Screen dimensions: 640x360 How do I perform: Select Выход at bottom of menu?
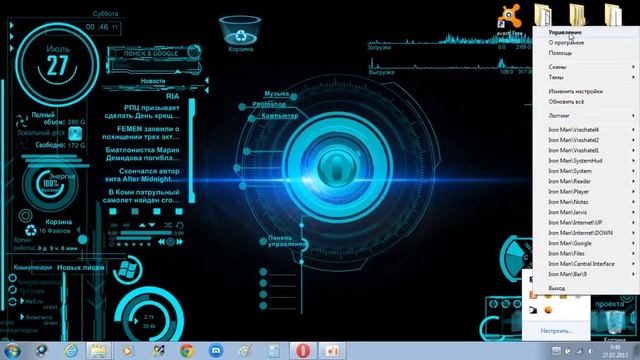pyautogui.click(x=586, y=288)
